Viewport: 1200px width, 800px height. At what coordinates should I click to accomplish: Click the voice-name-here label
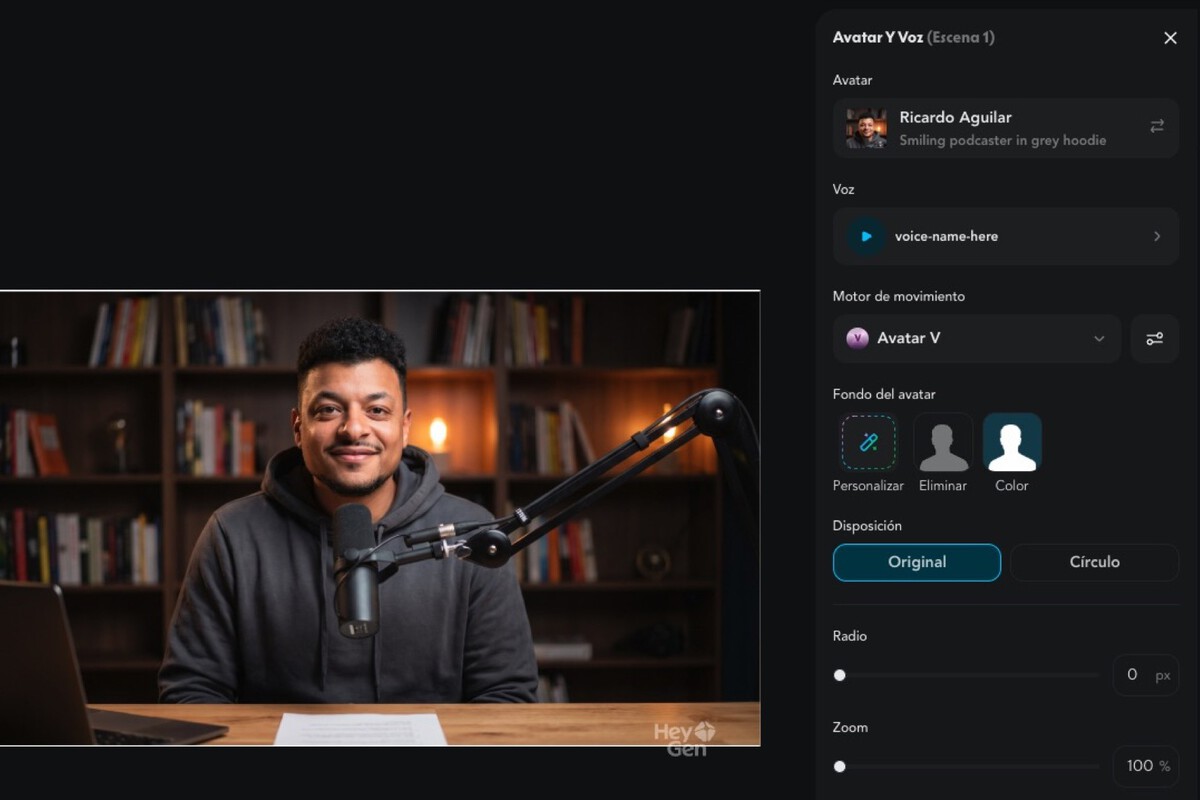click(x=946, y=236)
